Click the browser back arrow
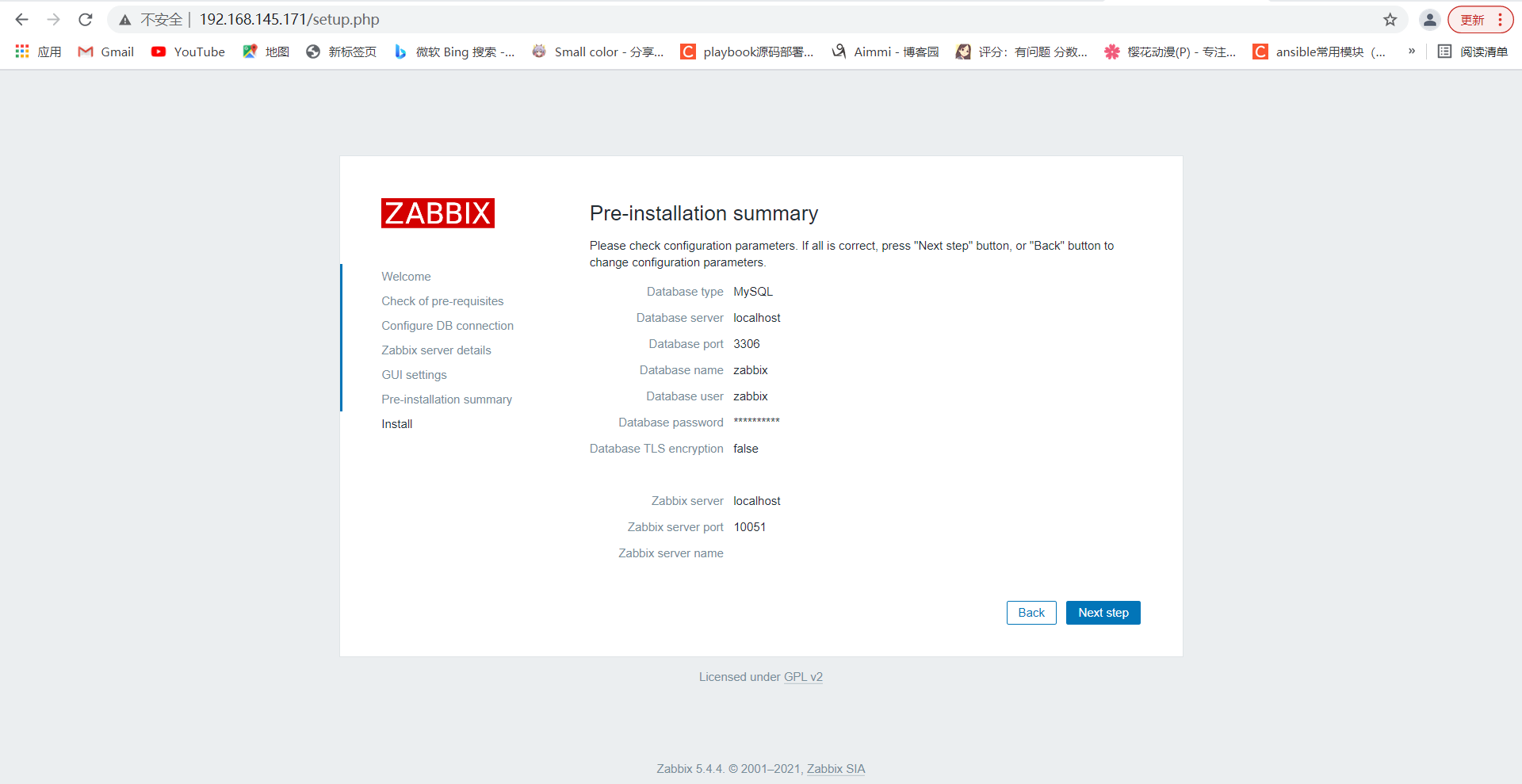This screenshot has width=1522, height=784. pyautogui.click(x=21, y=20)
